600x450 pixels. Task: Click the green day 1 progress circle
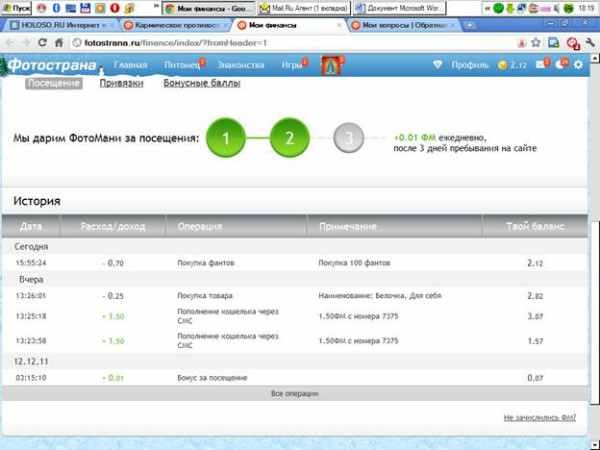(x=226, y=138)
